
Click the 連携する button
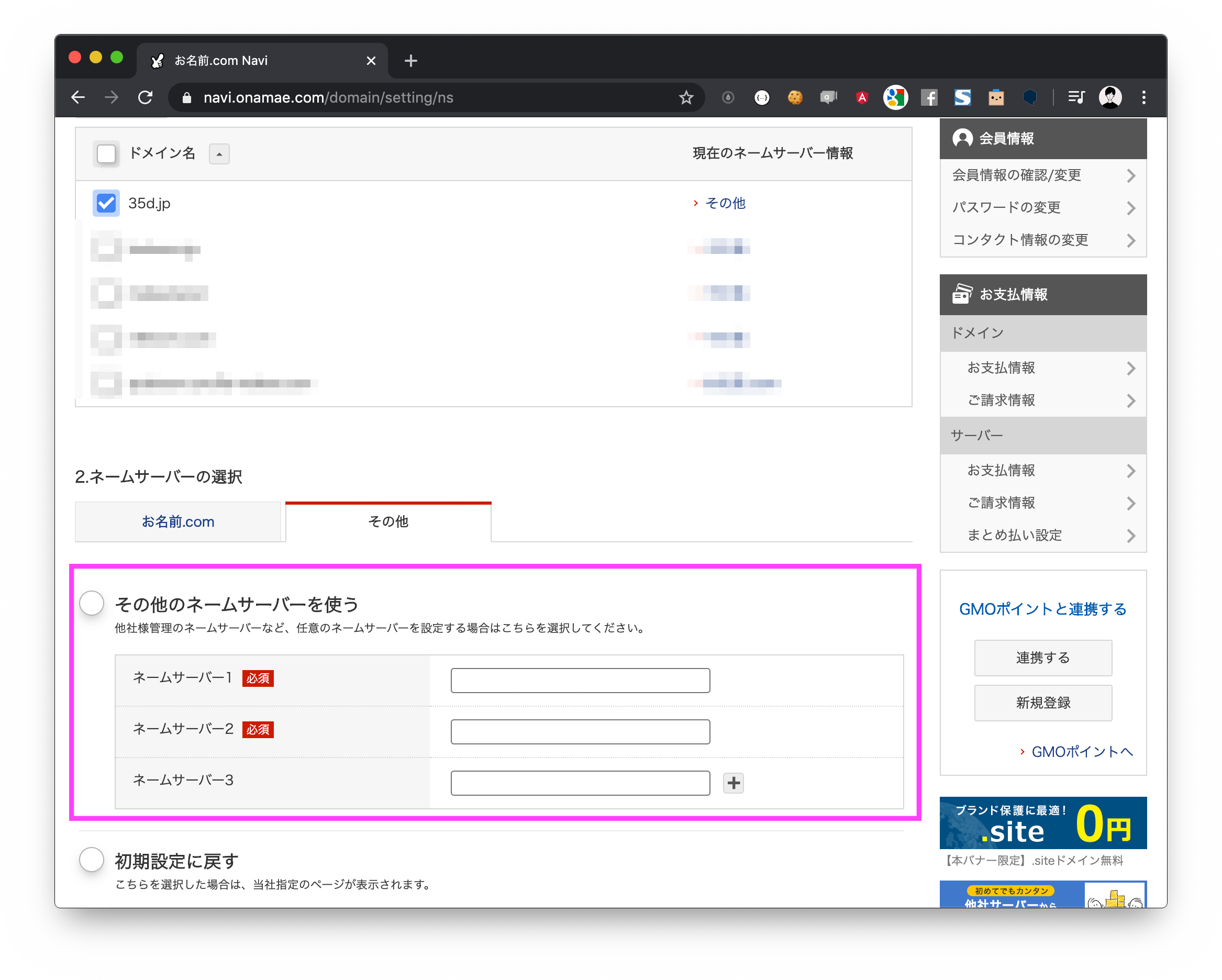[x=1043, y=658]
